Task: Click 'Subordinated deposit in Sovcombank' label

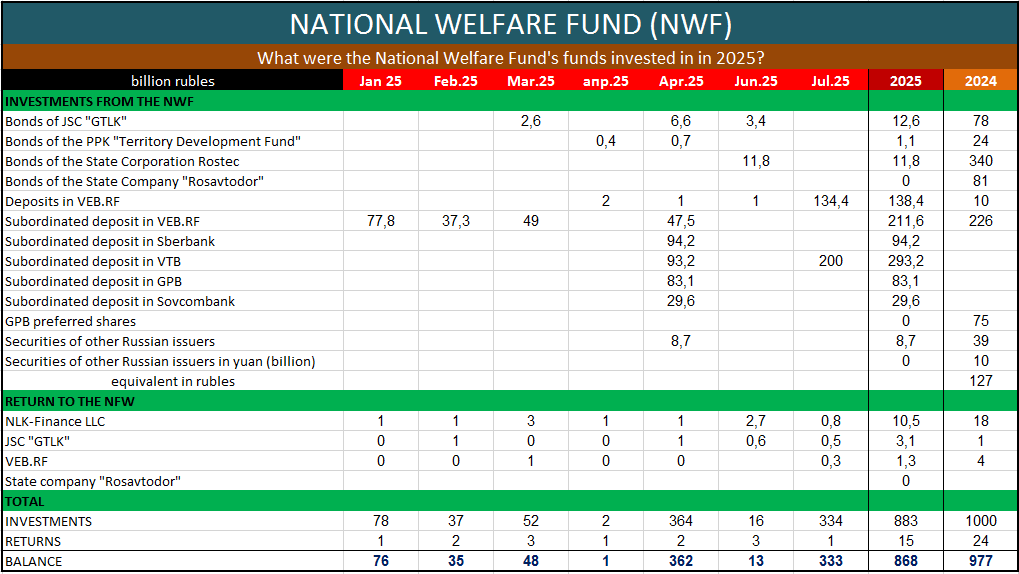Action: pos(120,302)
